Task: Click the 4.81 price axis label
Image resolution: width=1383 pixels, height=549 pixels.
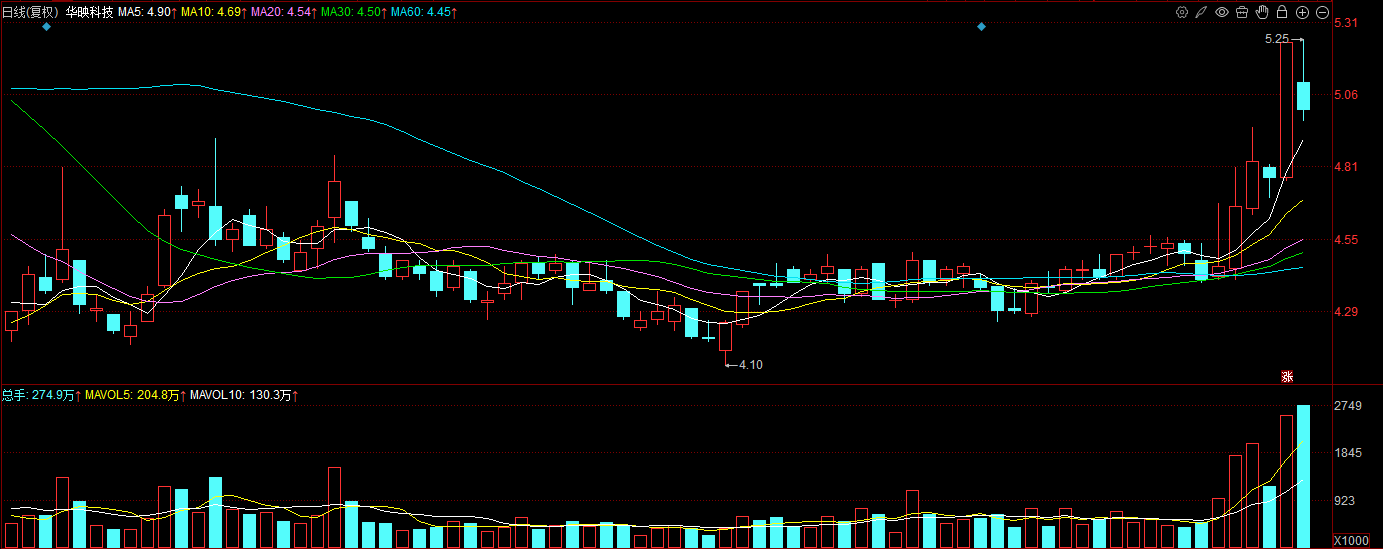Action: tap(1346, 167)
